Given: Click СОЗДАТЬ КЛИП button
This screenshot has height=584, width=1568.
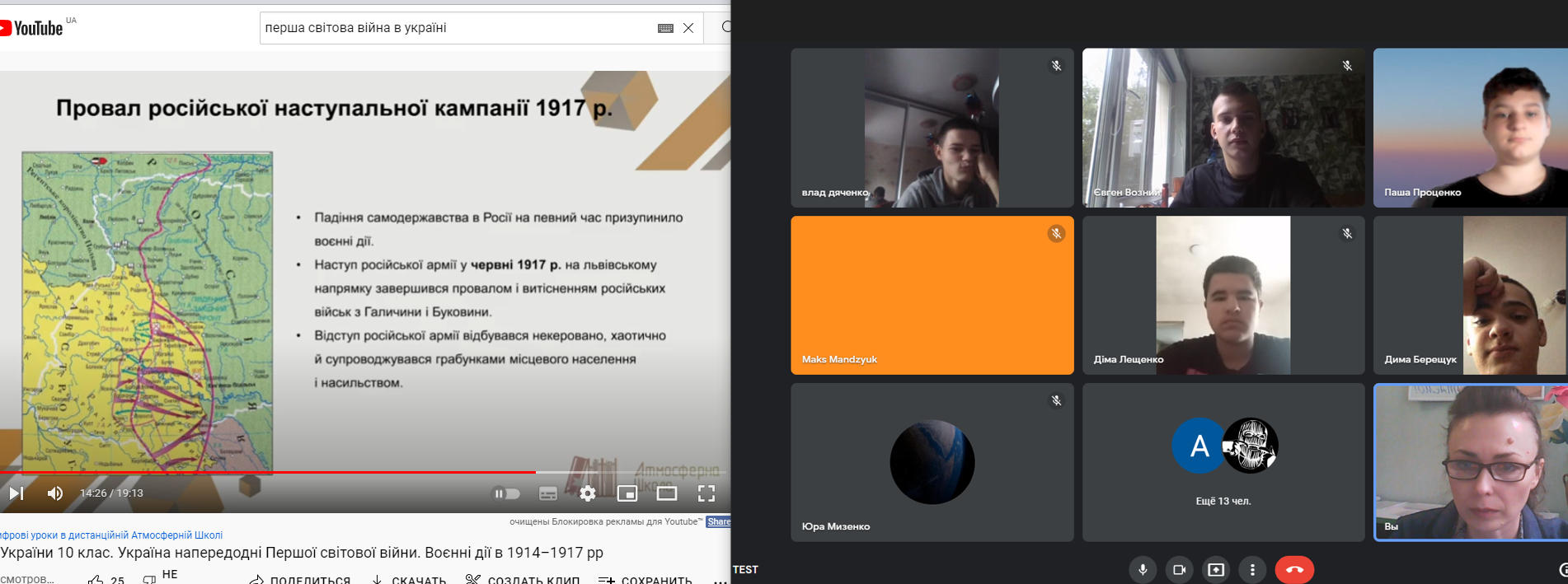Looking at the screenshot, I should pyautogui.click(x=523, y=579).
